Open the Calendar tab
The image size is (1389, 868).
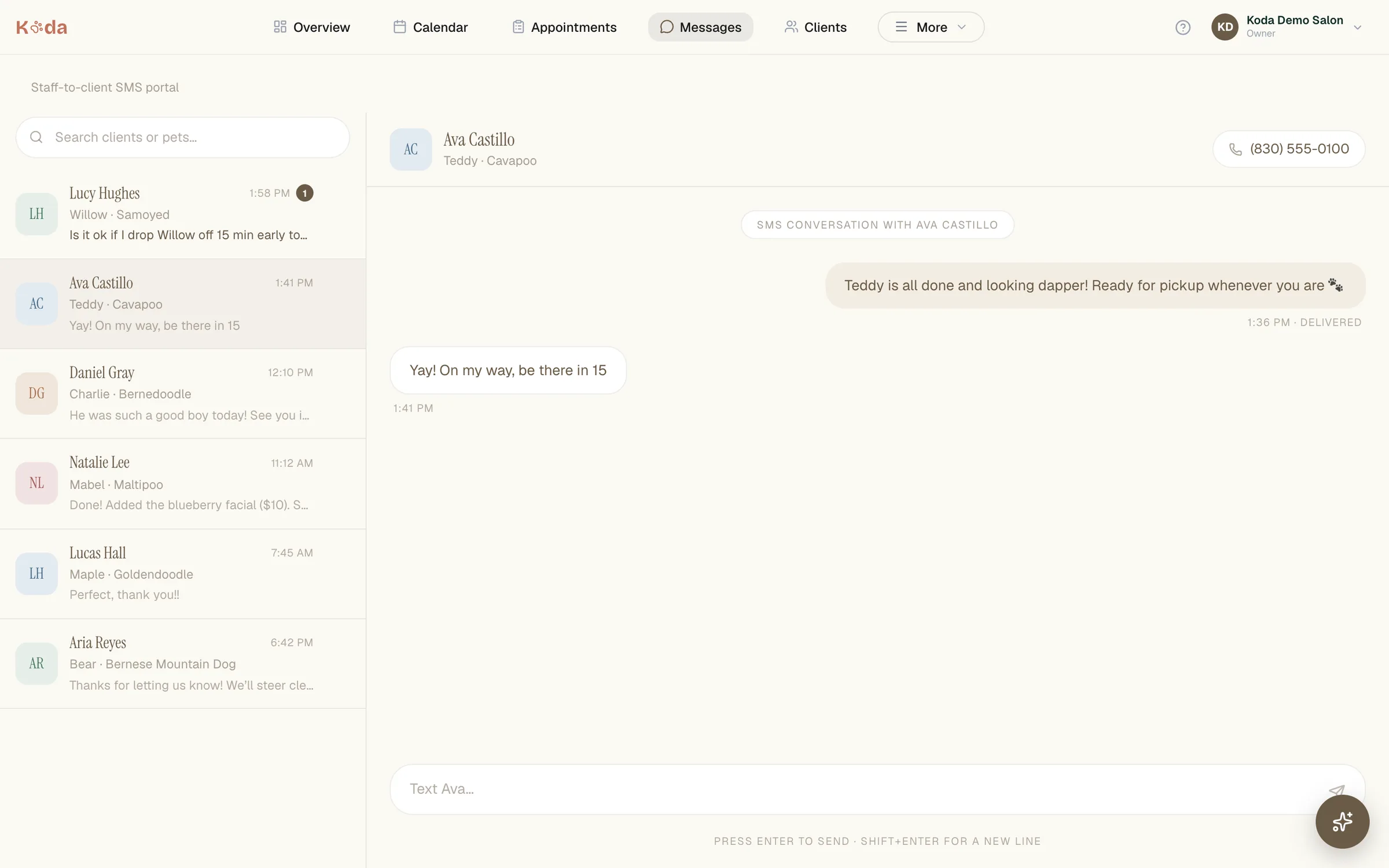click(x=430, y=27)
